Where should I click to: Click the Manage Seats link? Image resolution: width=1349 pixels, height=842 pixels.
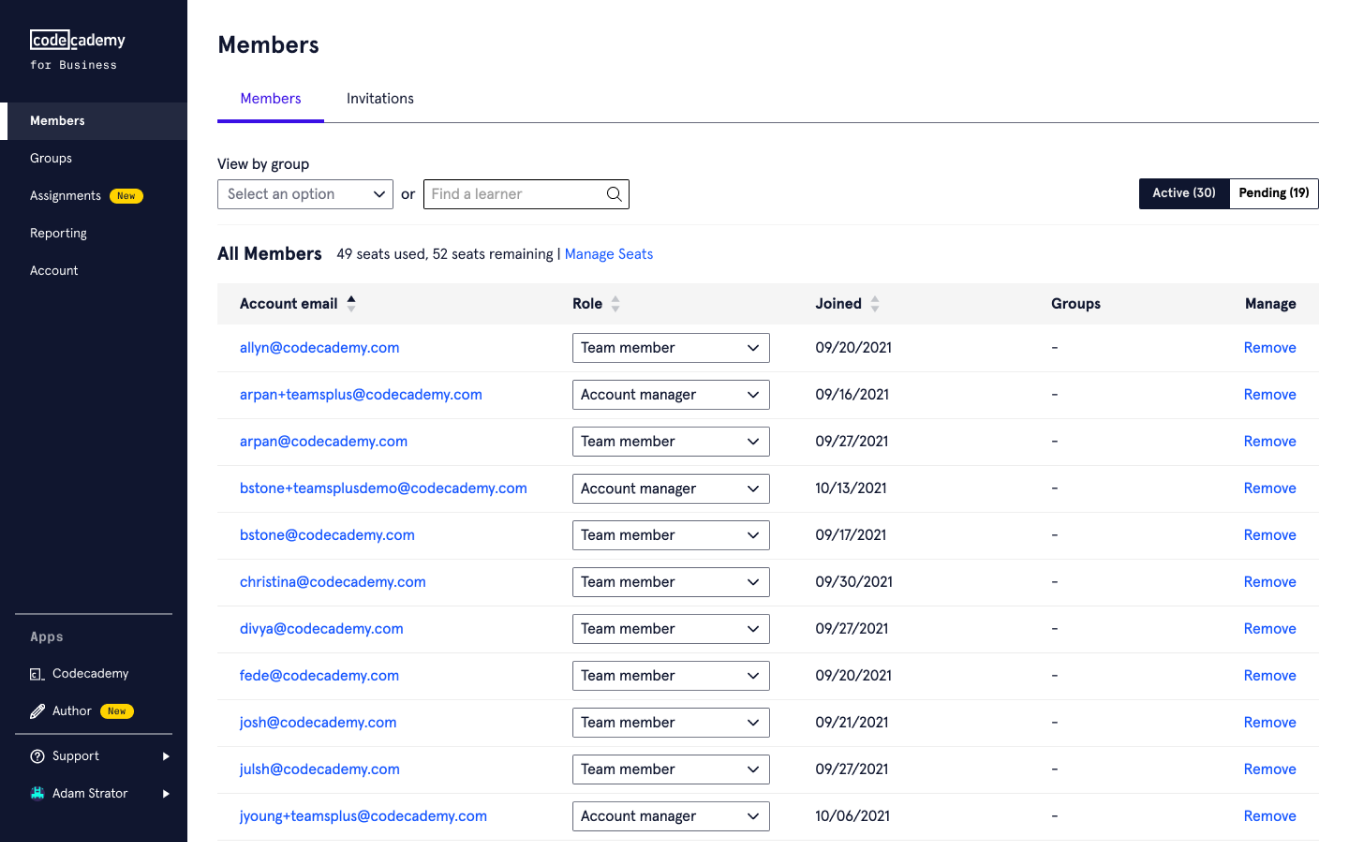point(608,254)
